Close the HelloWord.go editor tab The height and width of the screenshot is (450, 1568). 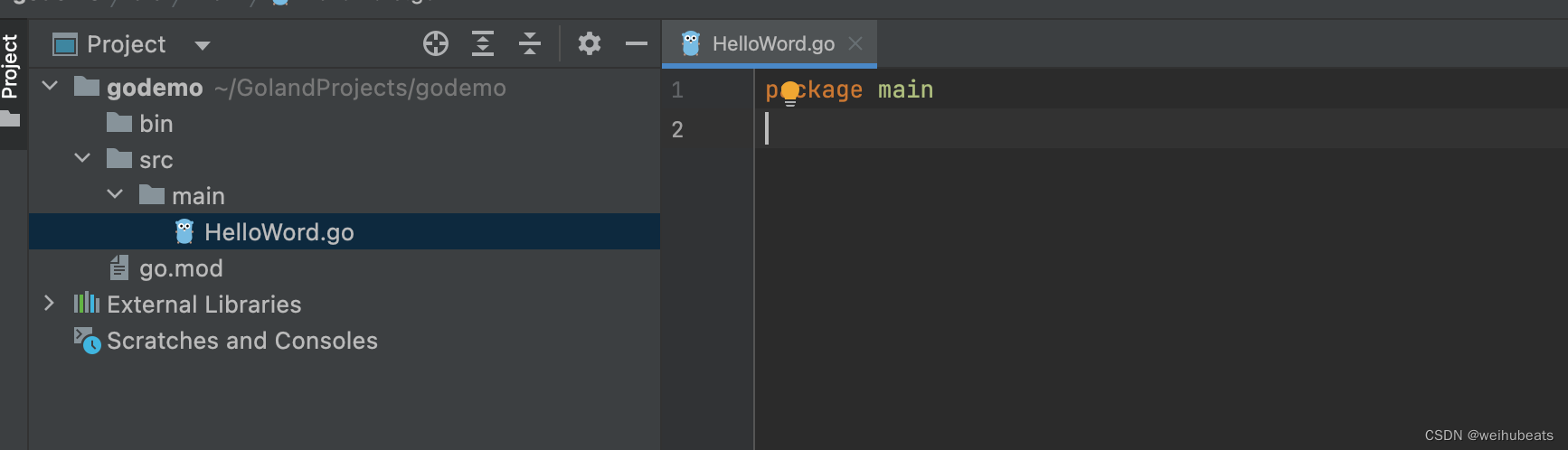point(855,43)
